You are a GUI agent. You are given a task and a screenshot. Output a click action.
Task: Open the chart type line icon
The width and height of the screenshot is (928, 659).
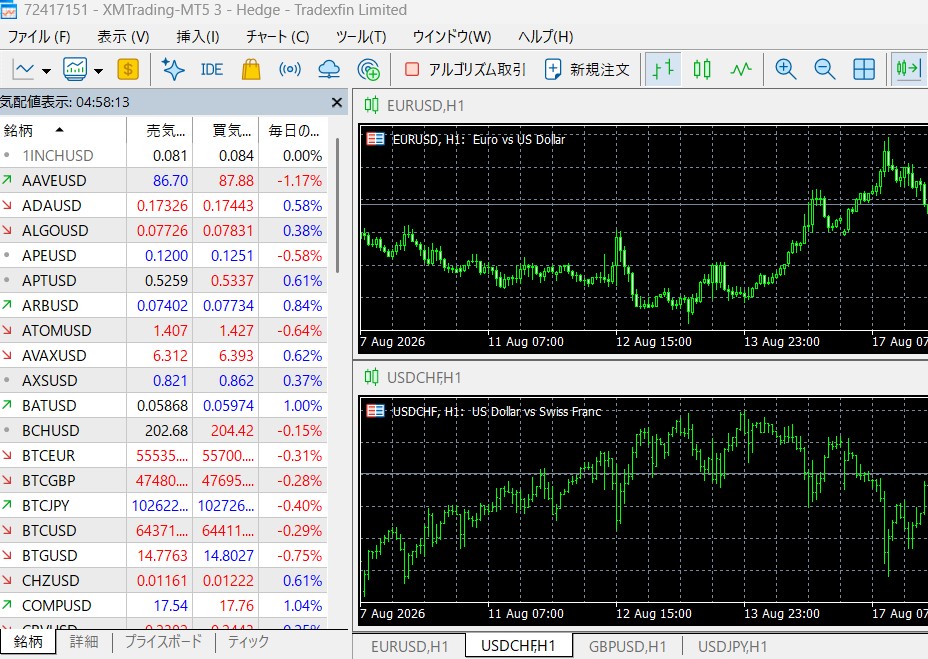pyautogui.click(x=24, y=70)
